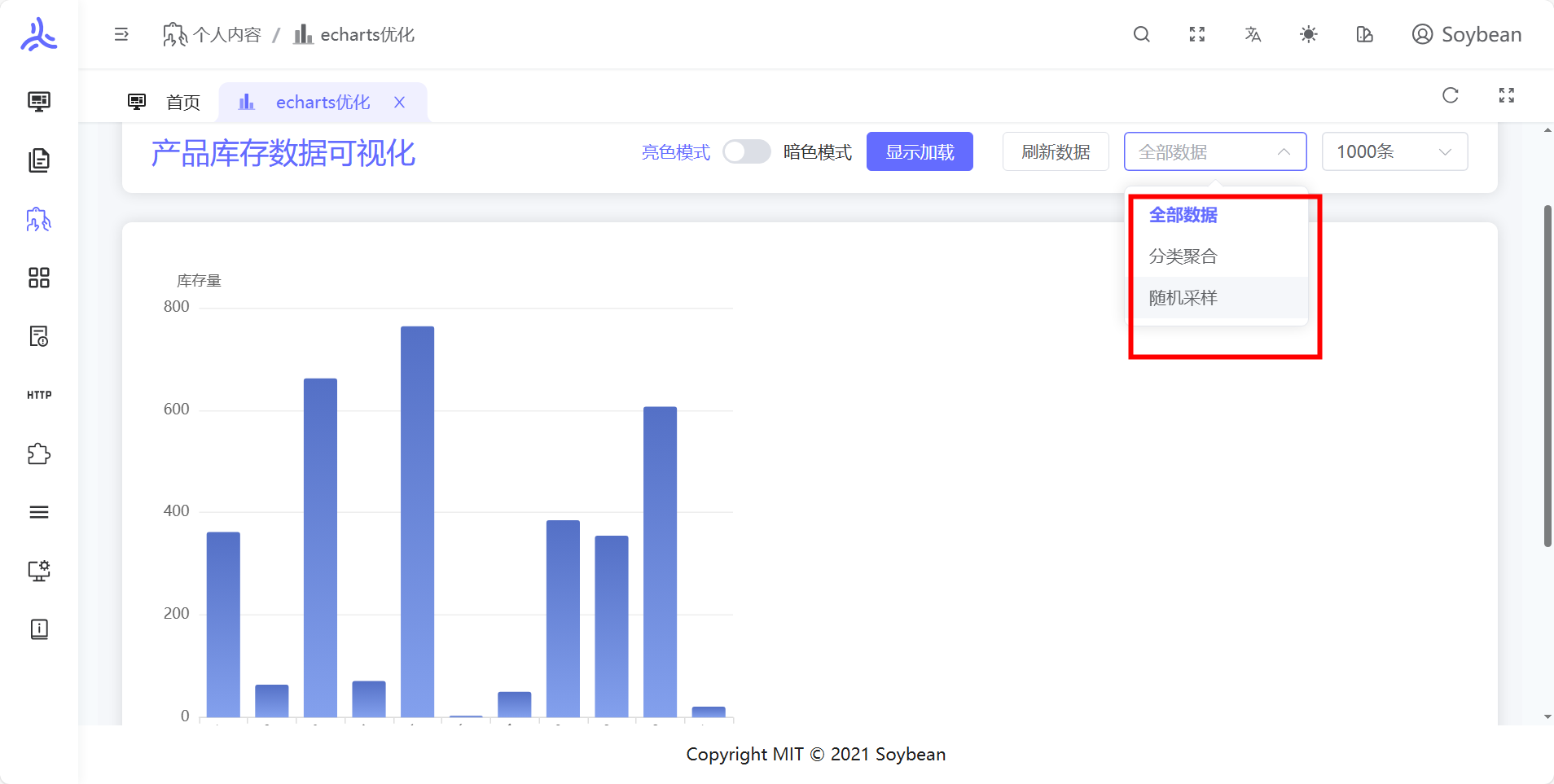Open the language translation switcher
Image resolution: width=1554 pixels, height=784 pixels.
(x=1253, y=34)
